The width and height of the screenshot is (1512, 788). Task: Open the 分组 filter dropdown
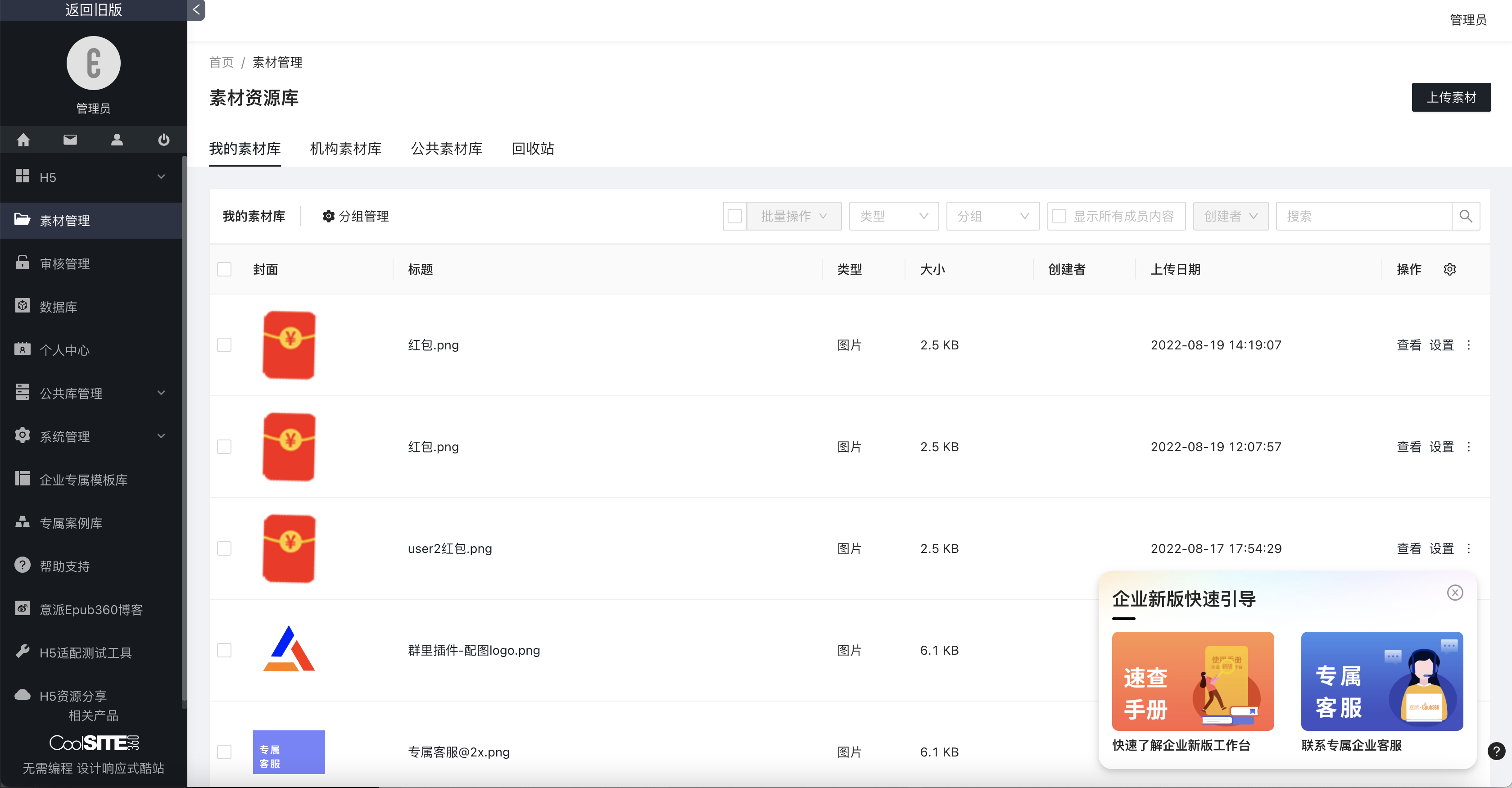992,216
